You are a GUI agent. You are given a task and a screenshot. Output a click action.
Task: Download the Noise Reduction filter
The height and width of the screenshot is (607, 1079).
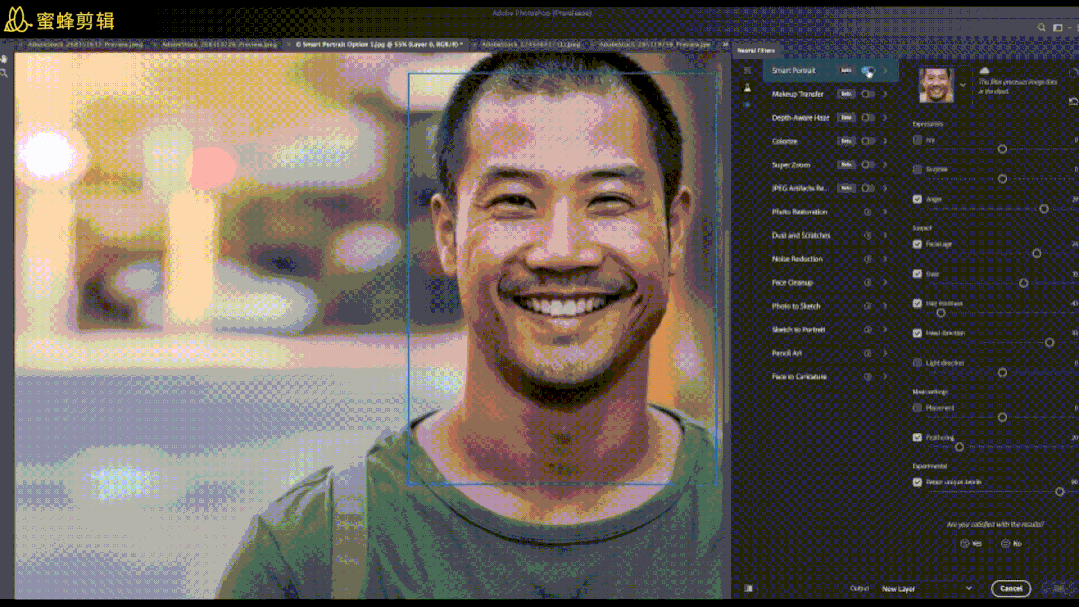(868, 259)
